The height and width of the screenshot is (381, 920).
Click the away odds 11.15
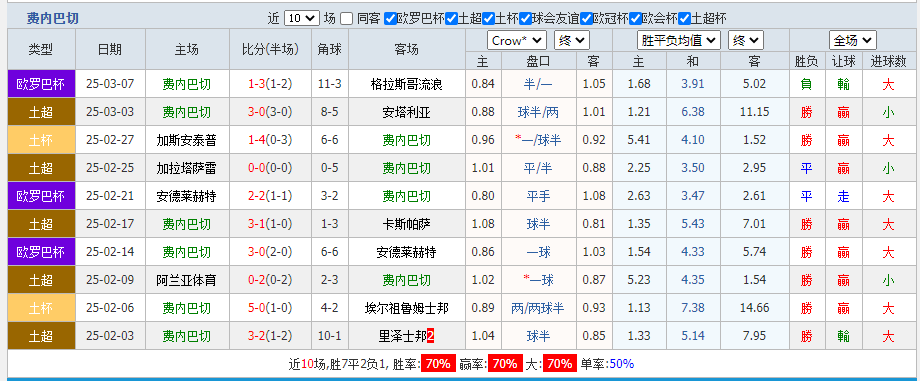coord(755,112)
